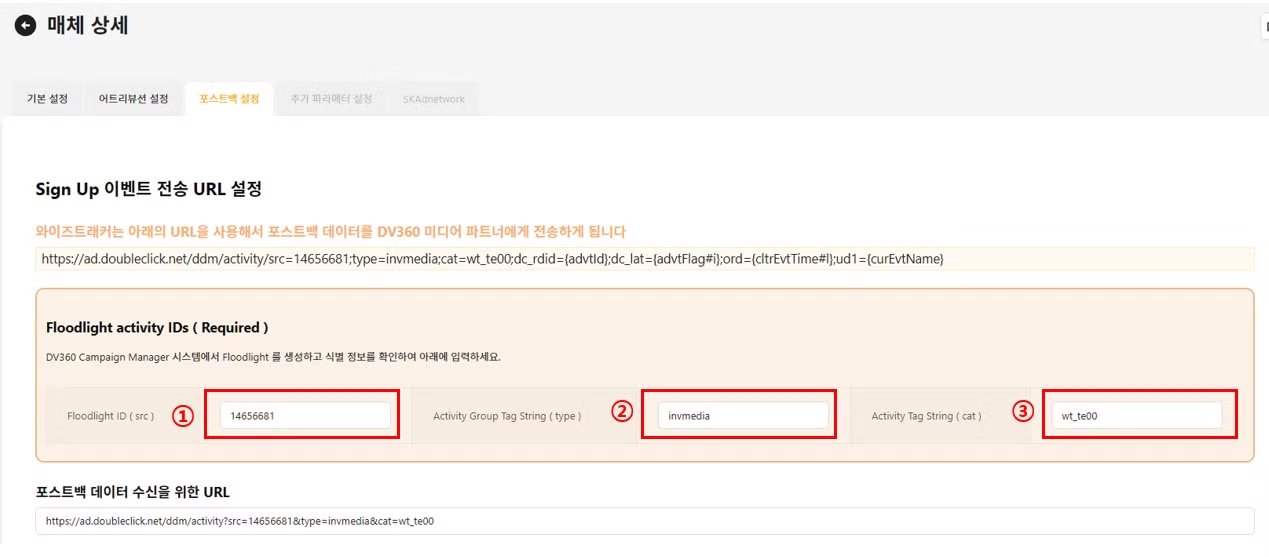Image resolution: width=1269 pixels, height=557 pixels.
Task: Switch to the 어트리뷰션 설정 tab
Action: point(133,99)
